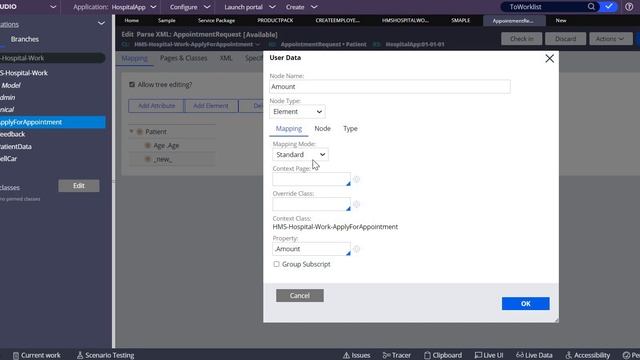Click the Edit button in sidebar
This screenshot has width=640, height=360.
pos(79,186)
